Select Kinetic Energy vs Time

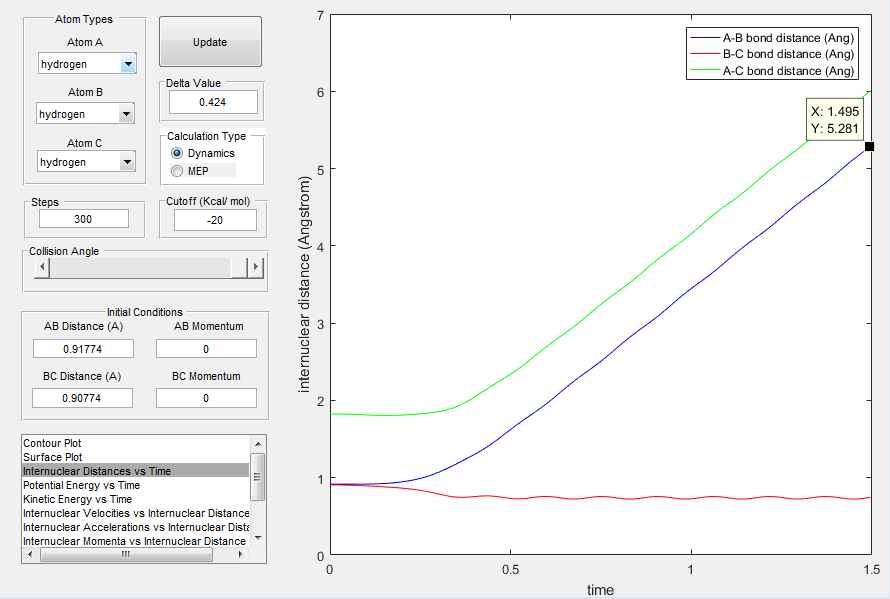click(77, 499)
